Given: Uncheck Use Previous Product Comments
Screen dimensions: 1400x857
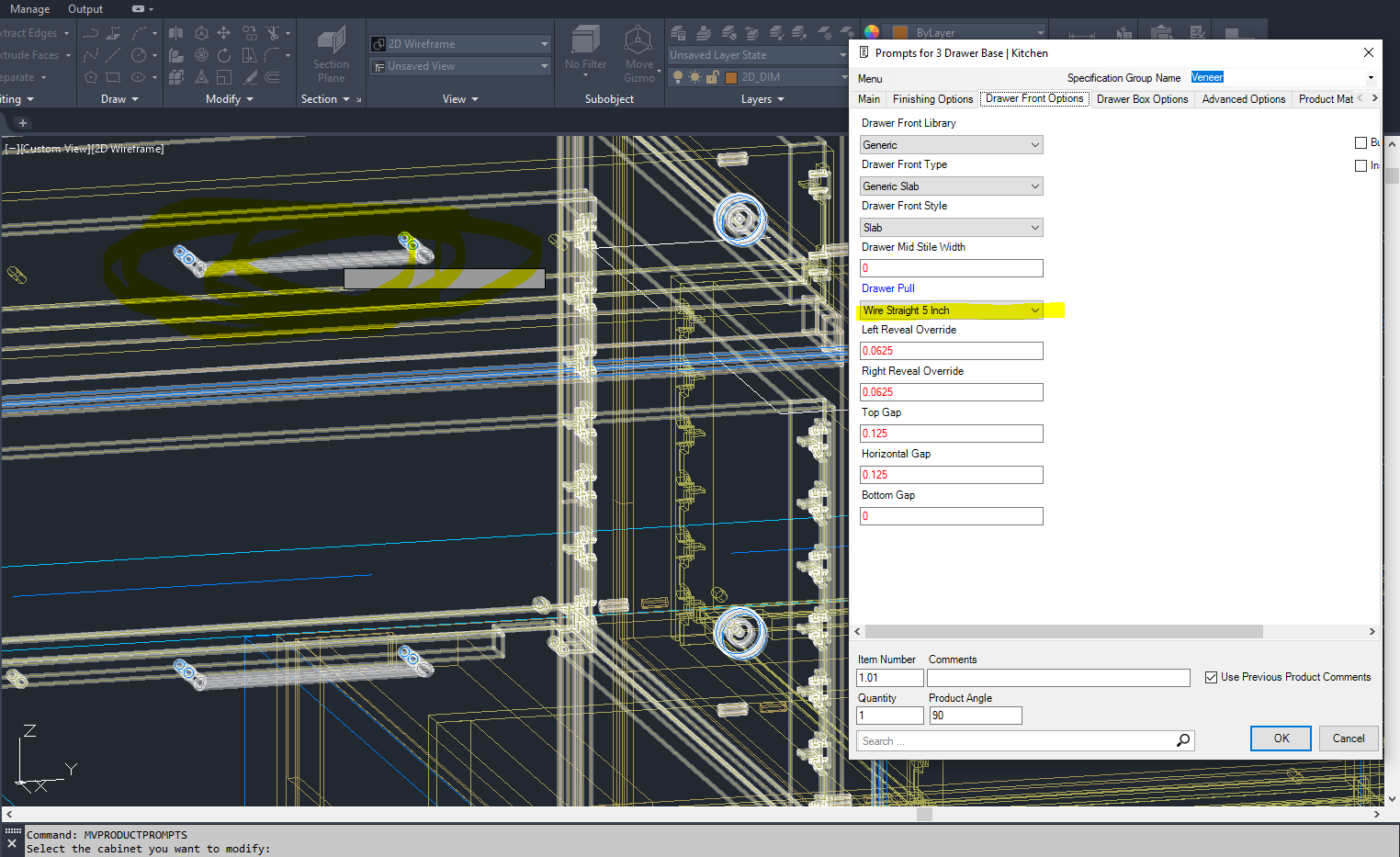Looking at the screenshot, I should tap(1211, 677).
